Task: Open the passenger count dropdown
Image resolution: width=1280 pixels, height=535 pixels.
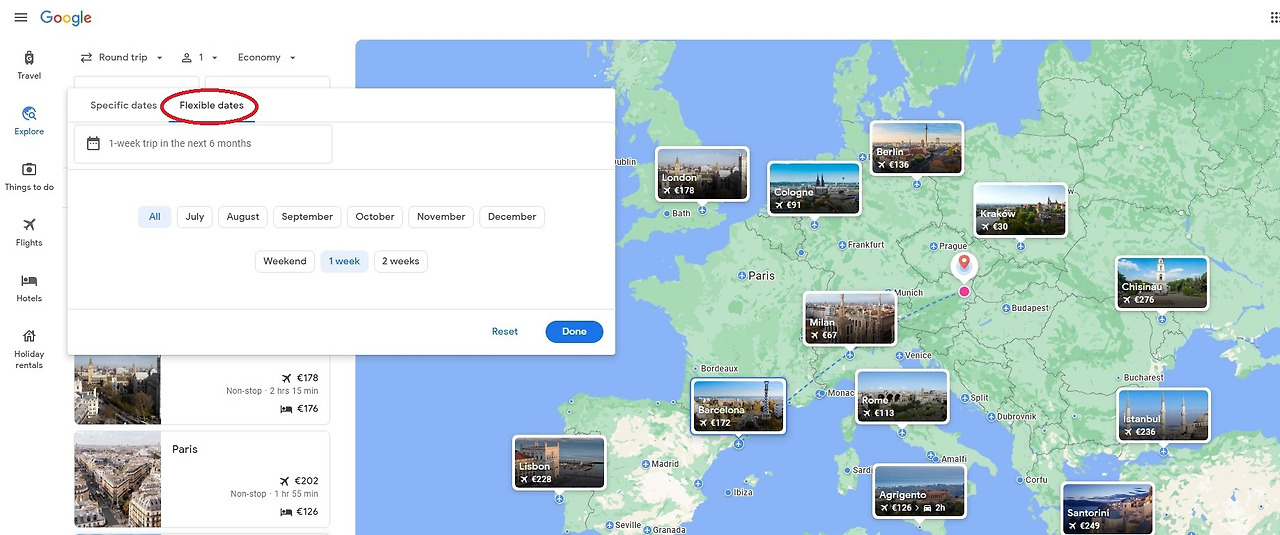Action: 200,57
